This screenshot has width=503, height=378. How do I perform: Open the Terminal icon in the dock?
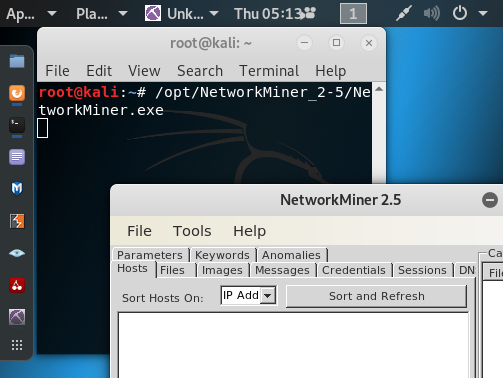coord(17,125)
